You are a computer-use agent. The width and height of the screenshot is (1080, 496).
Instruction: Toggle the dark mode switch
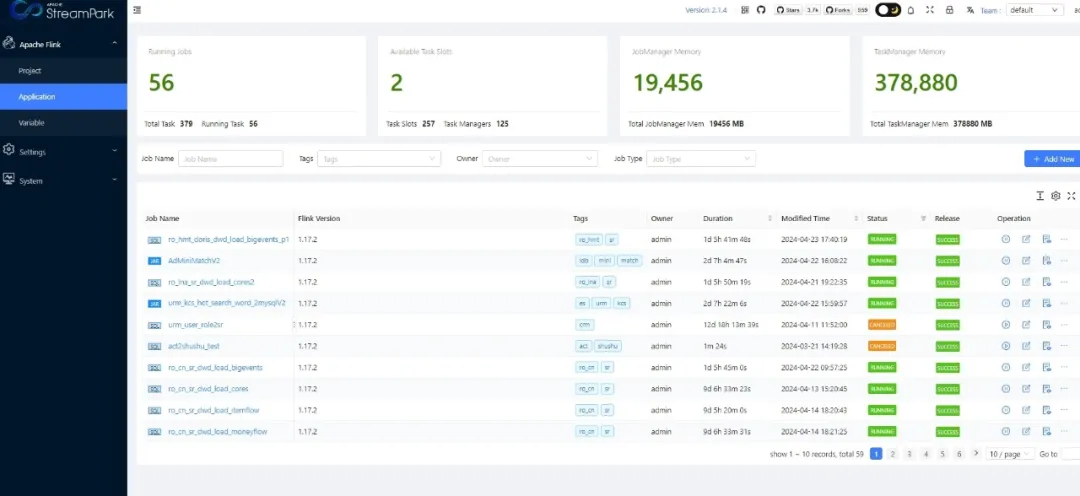[x=887, y=10]
